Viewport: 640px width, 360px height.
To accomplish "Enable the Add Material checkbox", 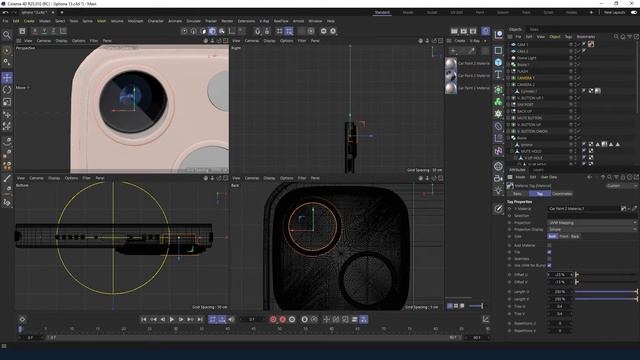I will 549,245.
